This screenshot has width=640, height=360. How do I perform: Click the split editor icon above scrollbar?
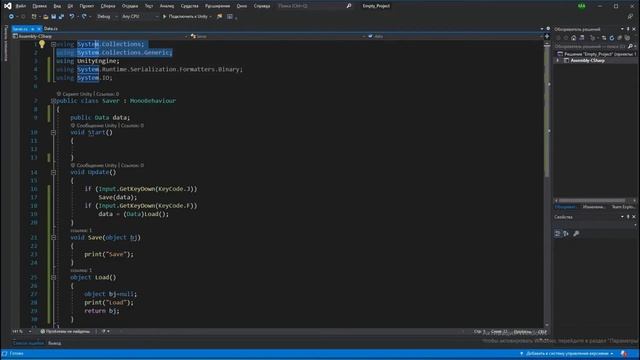[x=547, y=36]
